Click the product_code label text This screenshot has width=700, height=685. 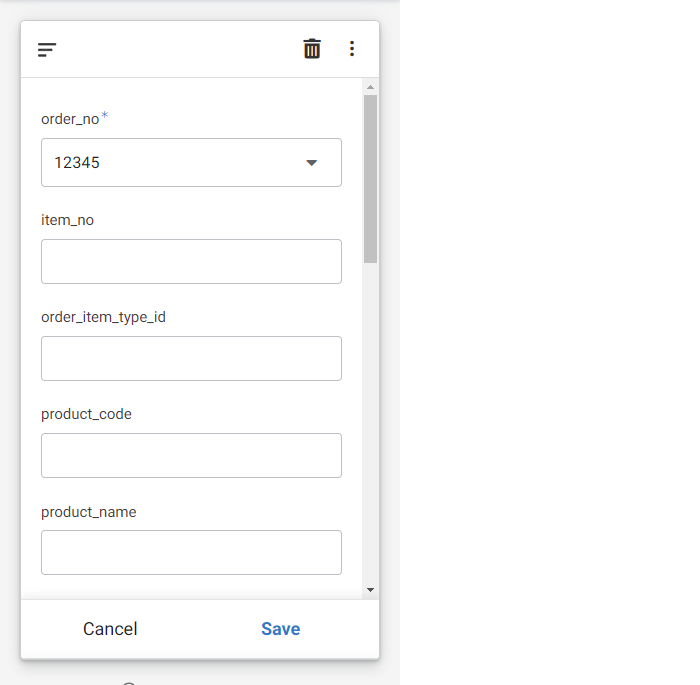pyautogui.click(x=86, y=414)
